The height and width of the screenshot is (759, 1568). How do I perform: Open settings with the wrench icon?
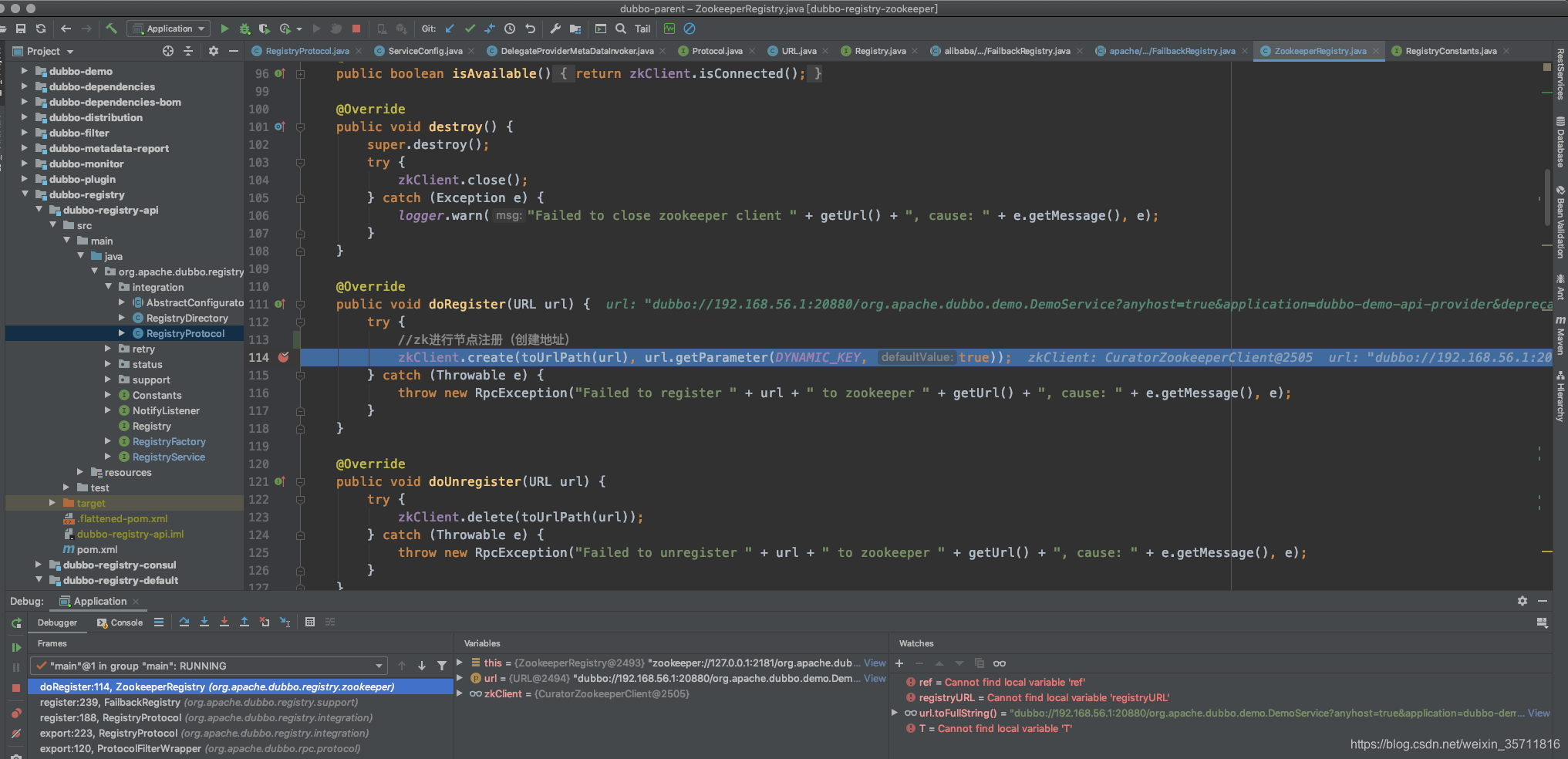pos(555,29)
